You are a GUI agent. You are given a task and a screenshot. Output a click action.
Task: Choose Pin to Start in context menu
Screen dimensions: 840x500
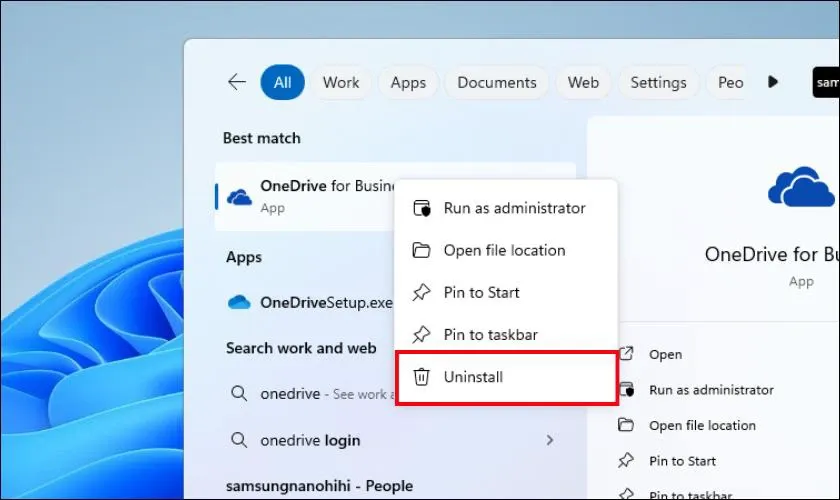(506, 292)
